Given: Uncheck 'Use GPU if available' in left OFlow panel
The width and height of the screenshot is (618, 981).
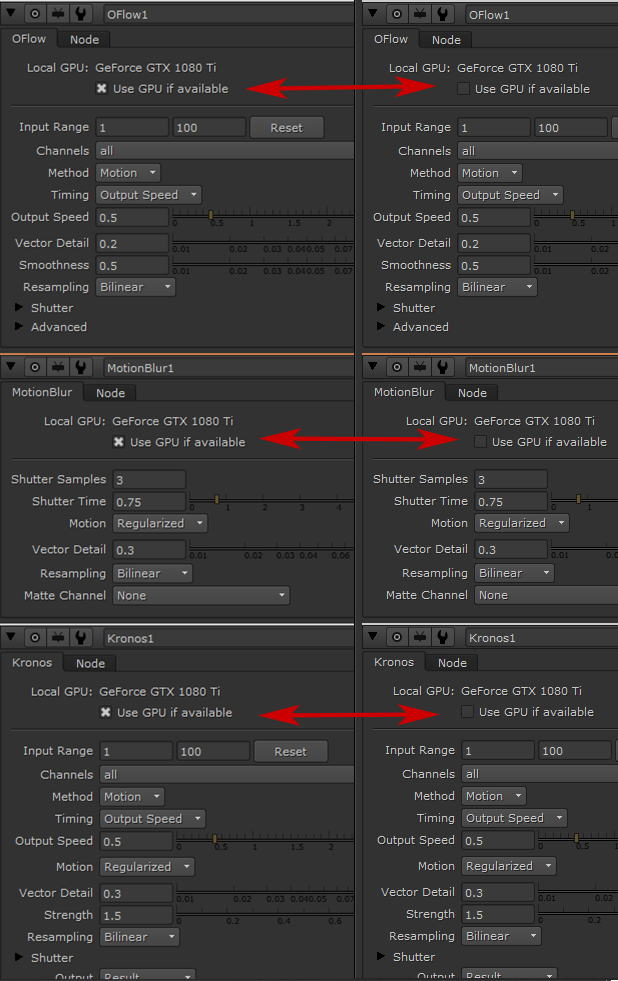Looking at the screenshot, I should click(102, 89).
